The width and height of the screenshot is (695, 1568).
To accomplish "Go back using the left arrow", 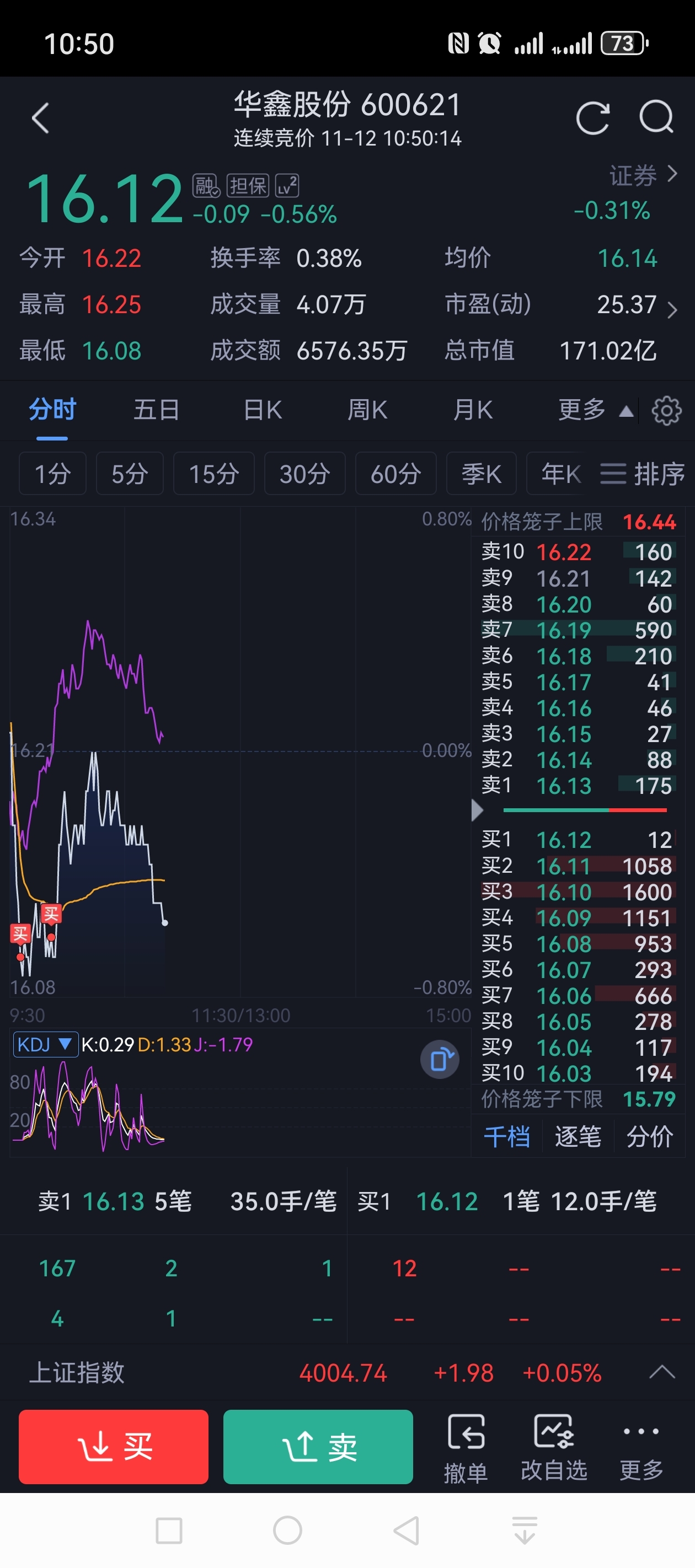I will tap(40, 117).
